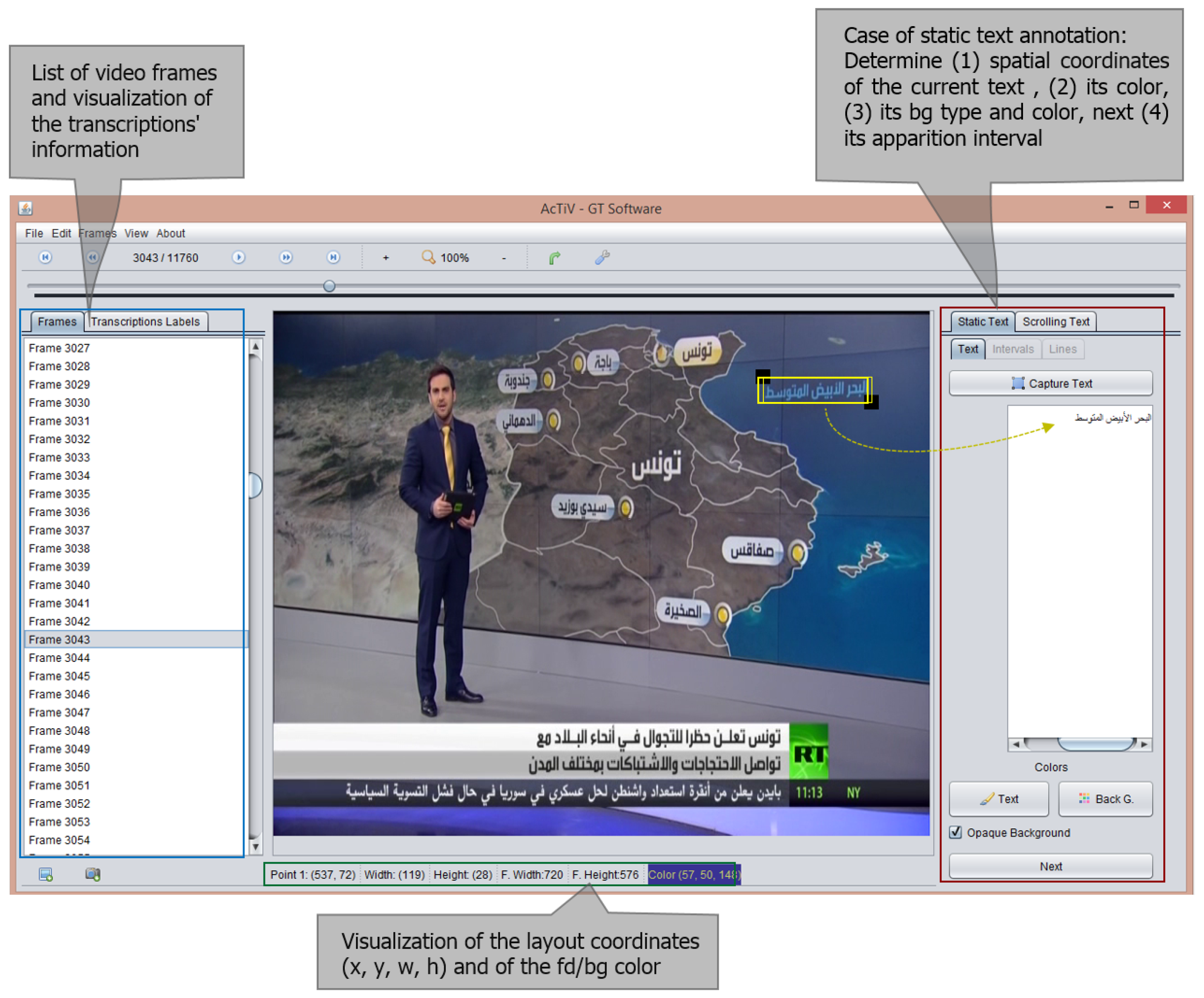The image size is (1204, 998).
Task: Open the Frames menu
Action: pos(97,233)
